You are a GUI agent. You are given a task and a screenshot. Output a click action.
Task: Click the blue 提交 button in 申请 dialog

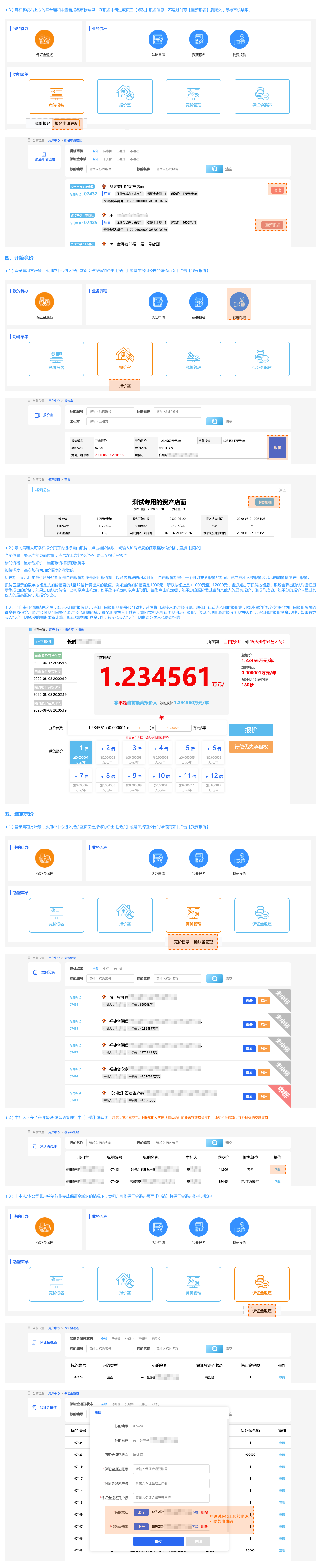click(158, 1541)
